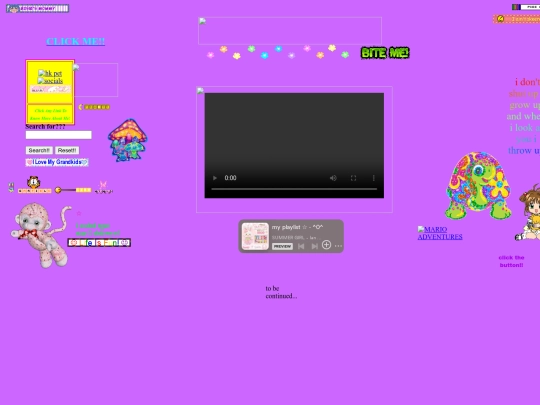Click the broken banner image at the top center
This screenshot has width=540, height=405.
coord(290,31)
